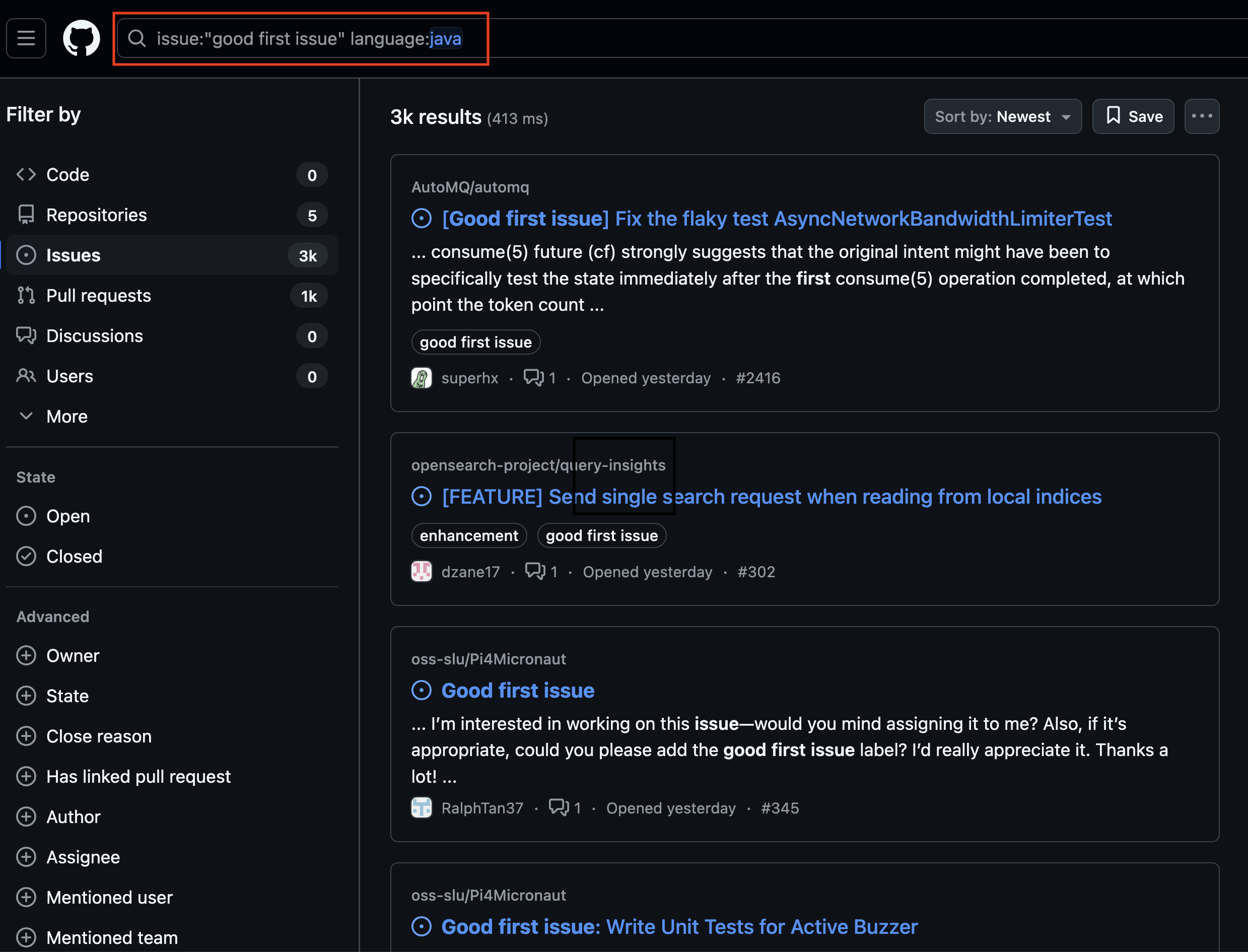
Task: Click the bookmark icon on Save
Action: (1113, 116)
